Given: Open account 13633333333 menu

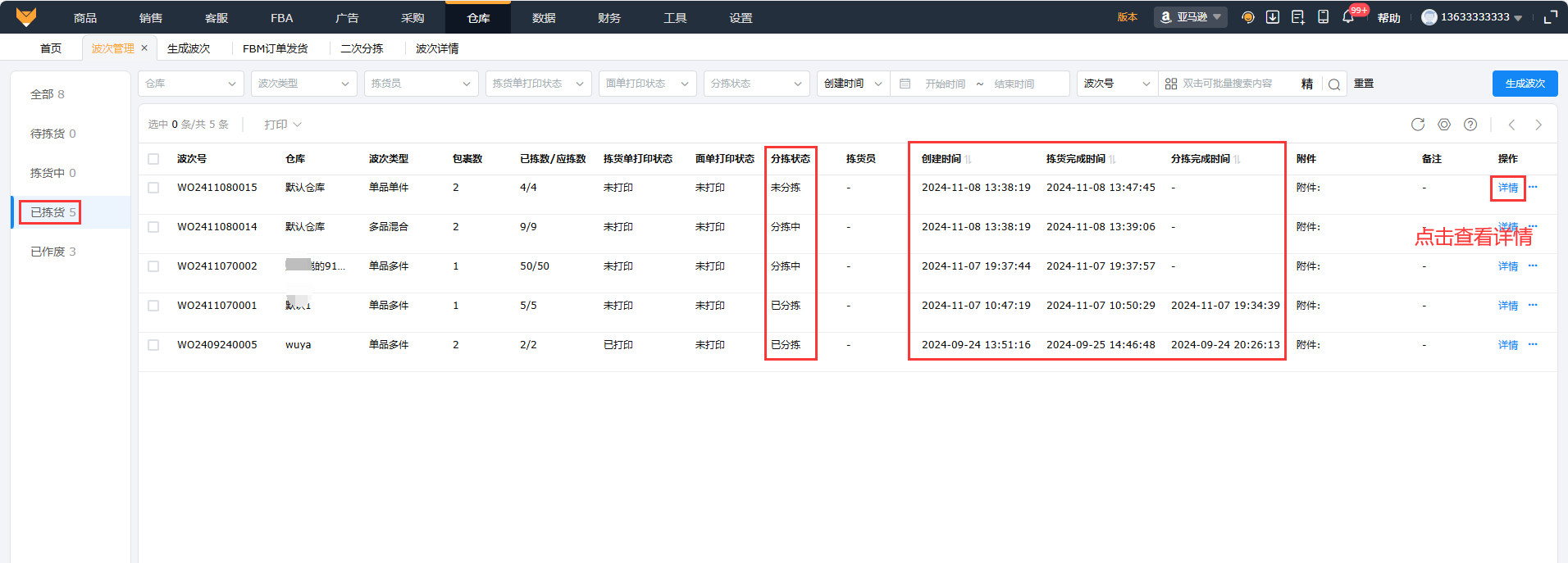Looking at the screenshot, I should (x=1472, y=17).
